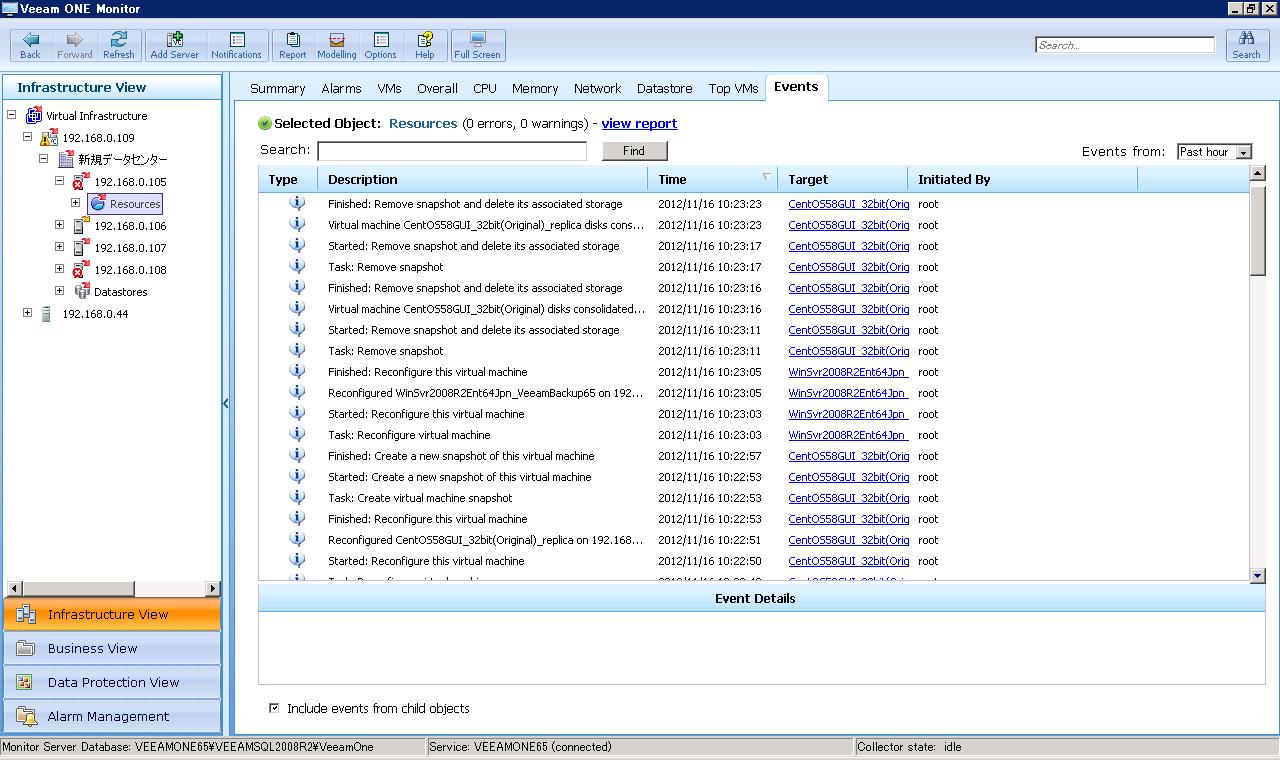Open the view report link
This screenshot has width=1280, height=760.
click(x=639, y=124)
